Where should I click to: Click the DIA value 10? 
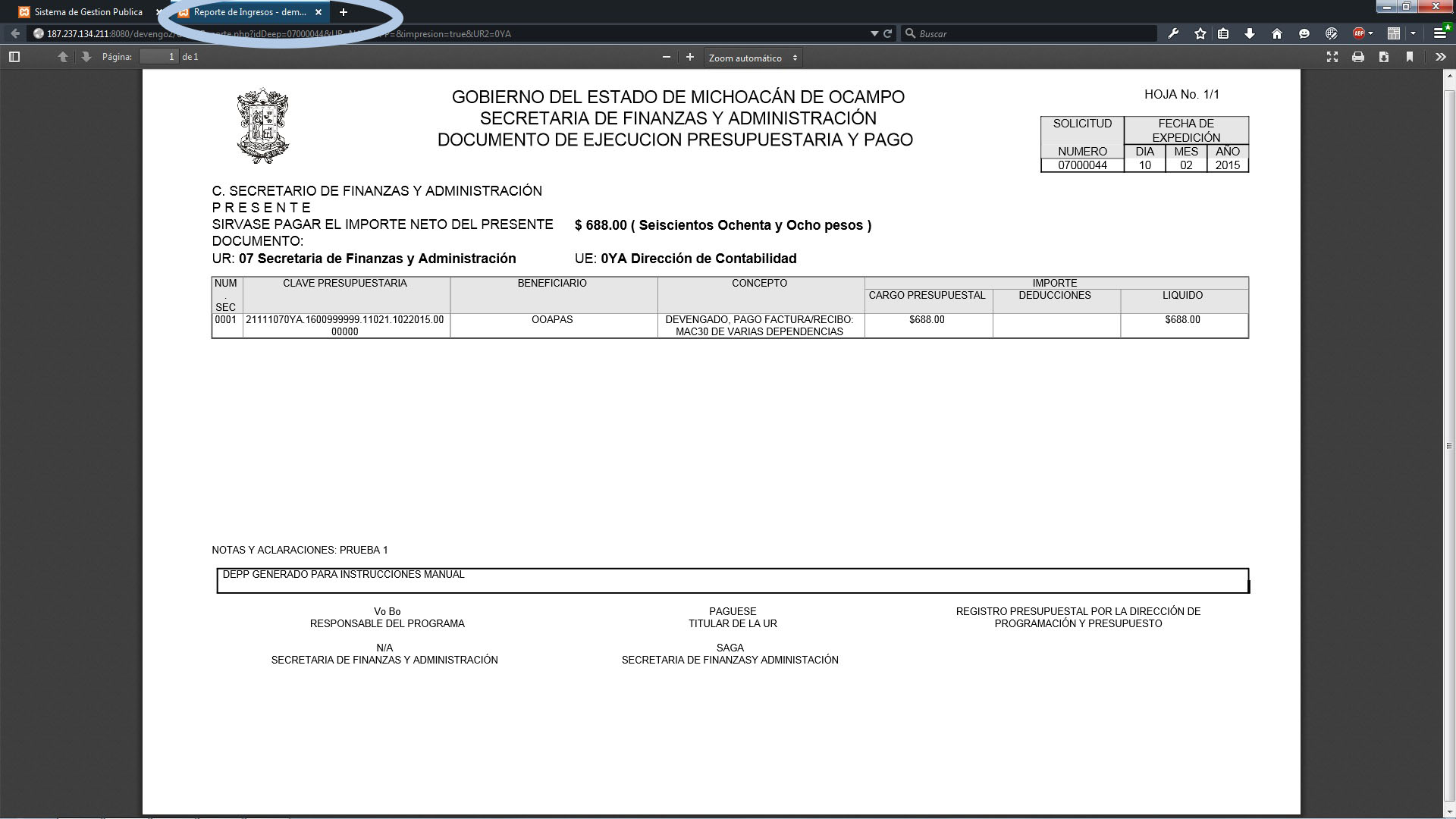point(1144,165)
